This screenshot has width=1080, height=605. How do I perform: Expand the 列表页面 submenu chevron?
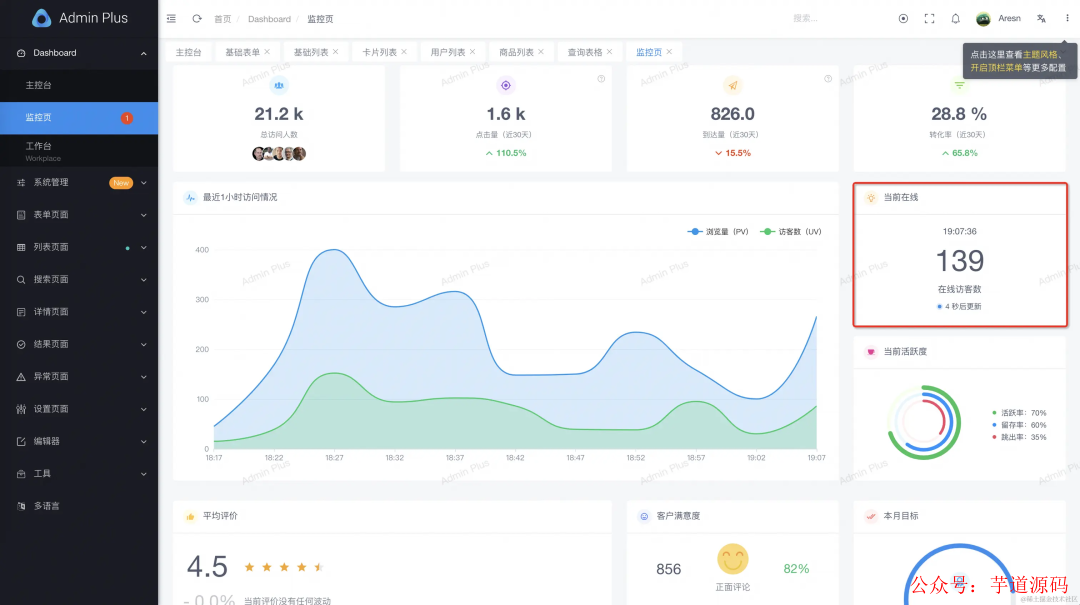point(143,247)
